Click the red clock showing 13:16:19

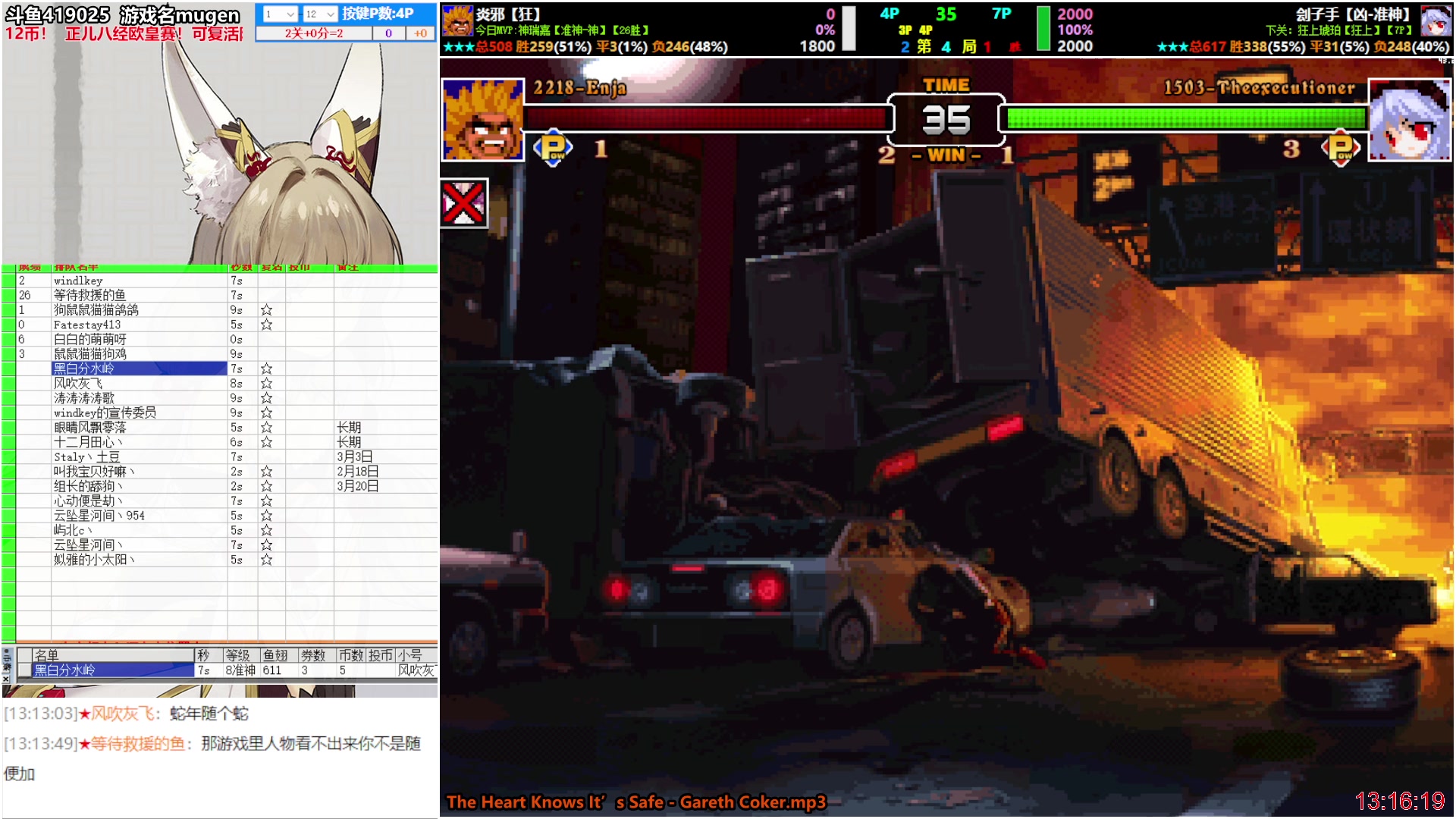pos(1400,802)
